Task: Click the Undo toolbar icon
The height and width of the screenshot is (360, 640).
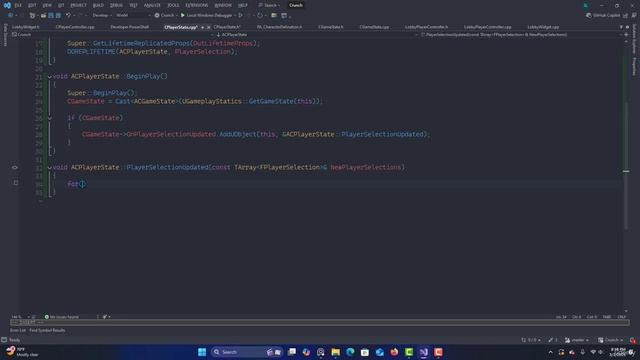Action: coord(68,15)
